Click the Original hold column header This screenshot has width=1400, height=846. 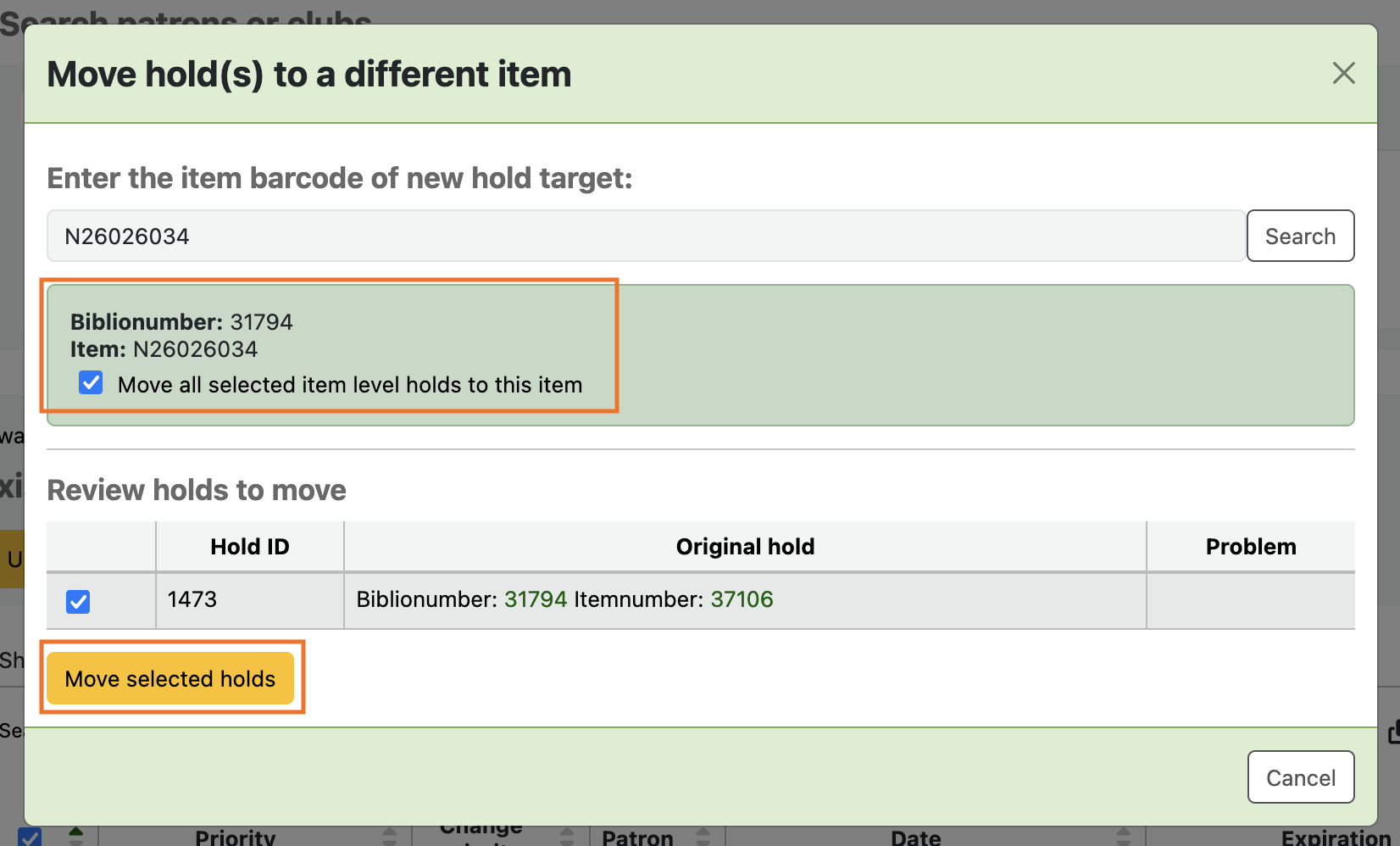[x=745, y=547]
